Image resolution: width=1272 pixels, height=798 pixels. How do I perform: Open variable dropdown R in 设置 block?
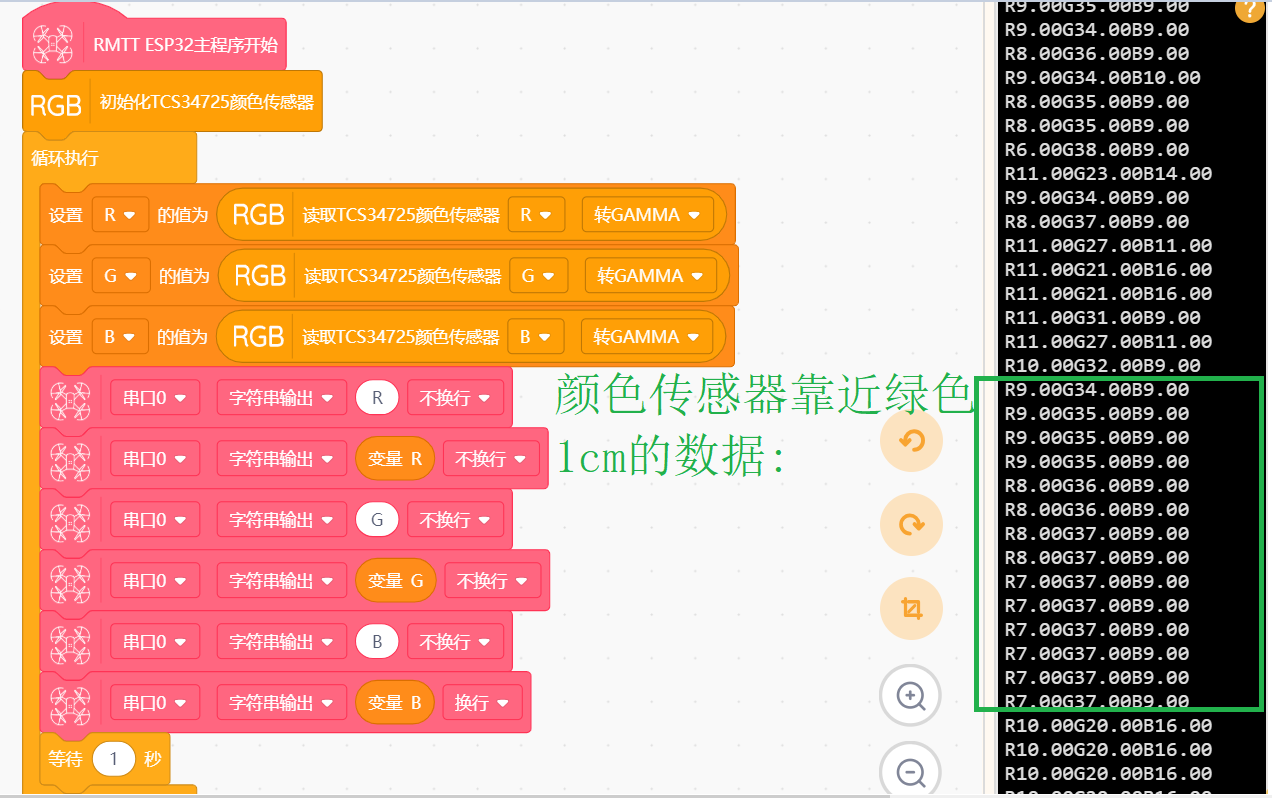coord(119,215)
